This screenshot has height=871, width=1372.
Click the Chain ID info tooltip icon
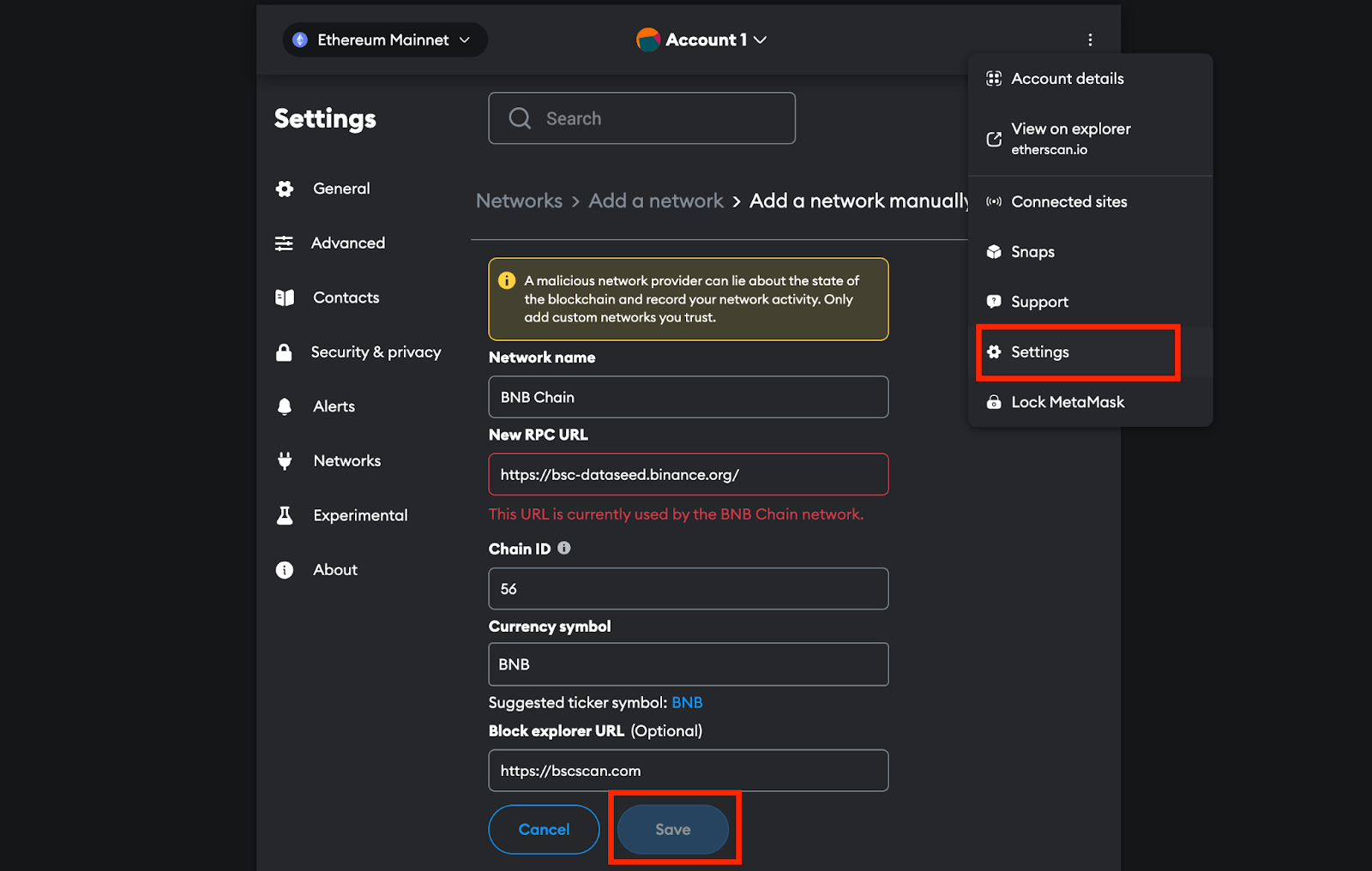click(564, 548)
